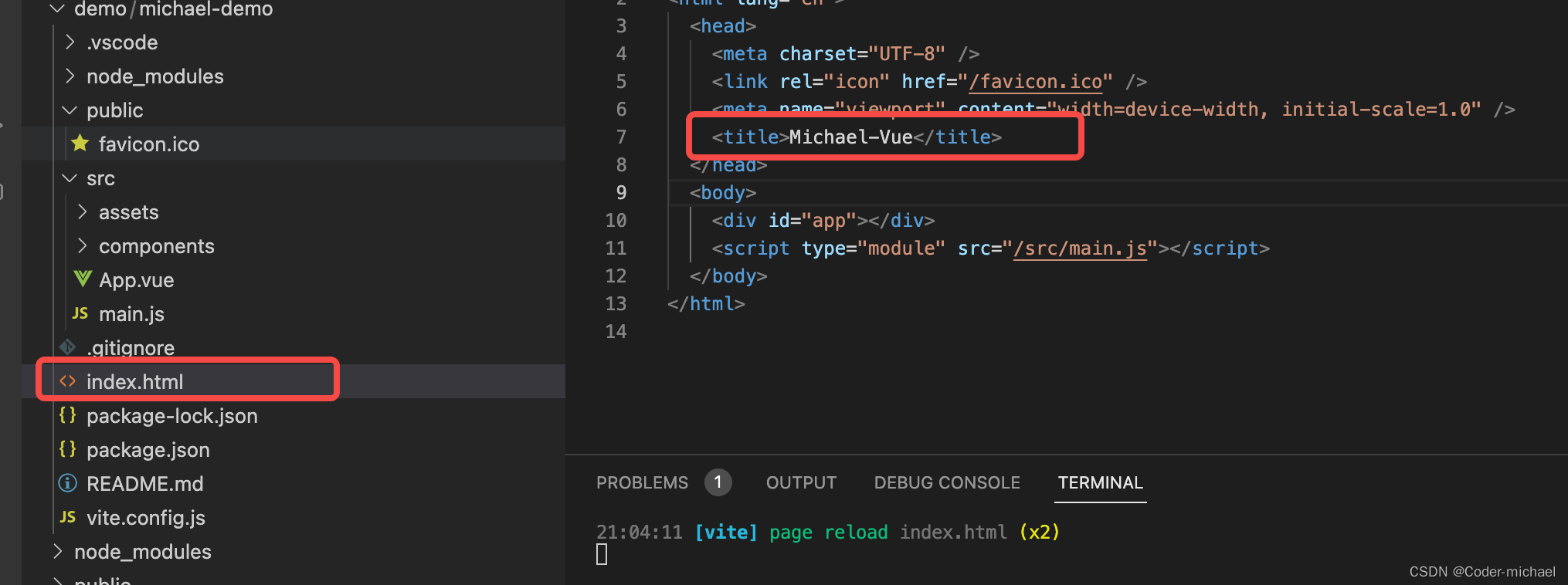The width and height of the screenshot is (1568, 585).
Task: Click the div id="app" line
Action: point(823,220)
